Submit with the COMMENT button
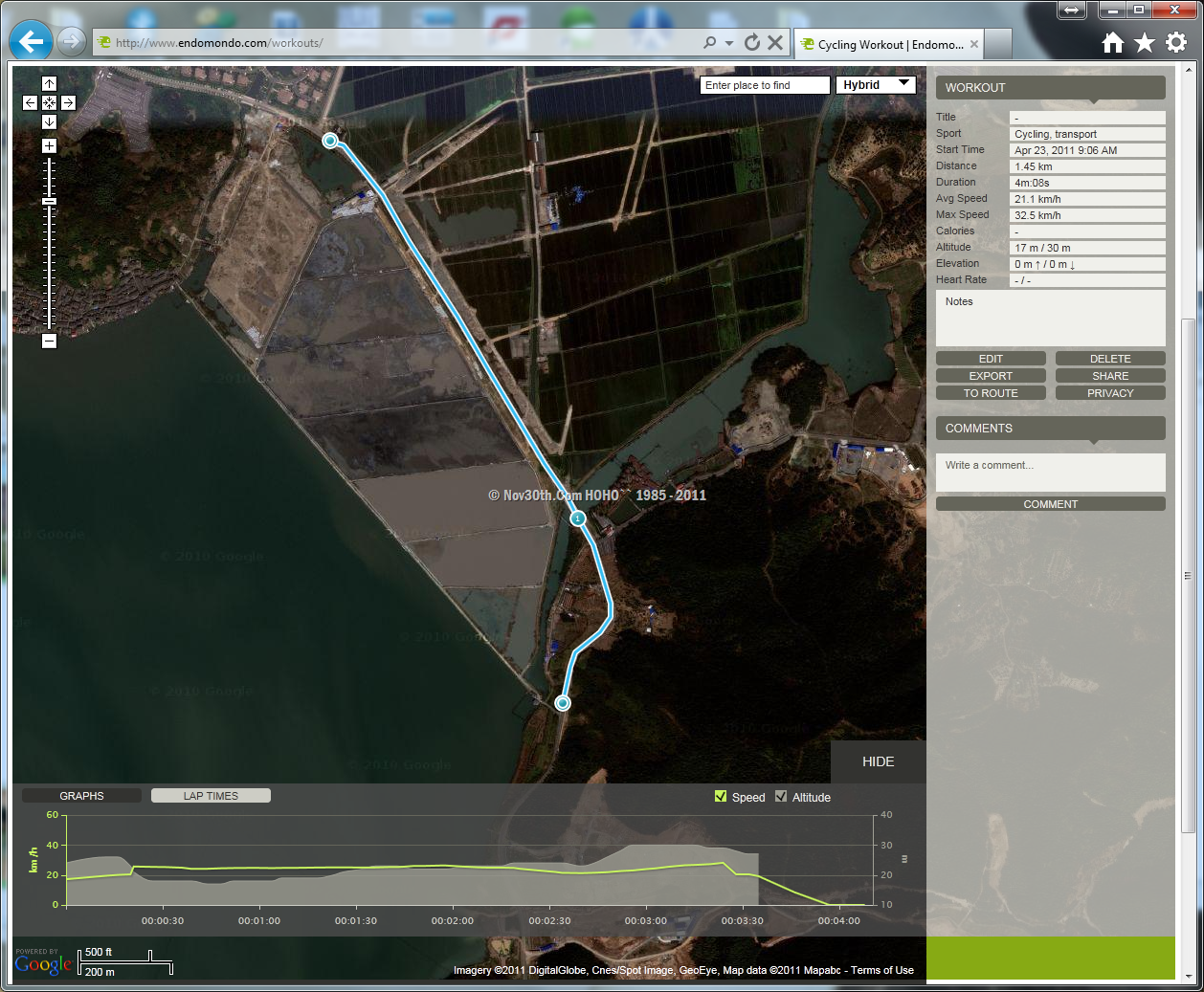This screenshot has height=992, width=1204. point(1051,504)
